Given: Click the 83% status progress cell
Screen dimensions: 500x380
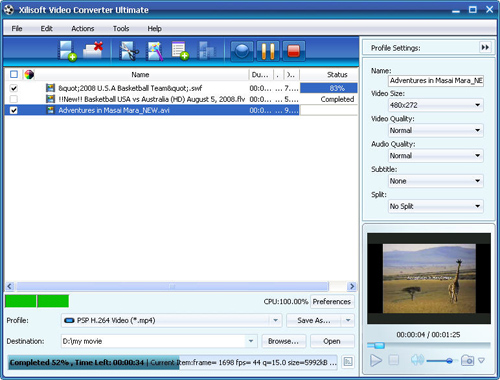Looking at the screenshot, I should [329, 88].
